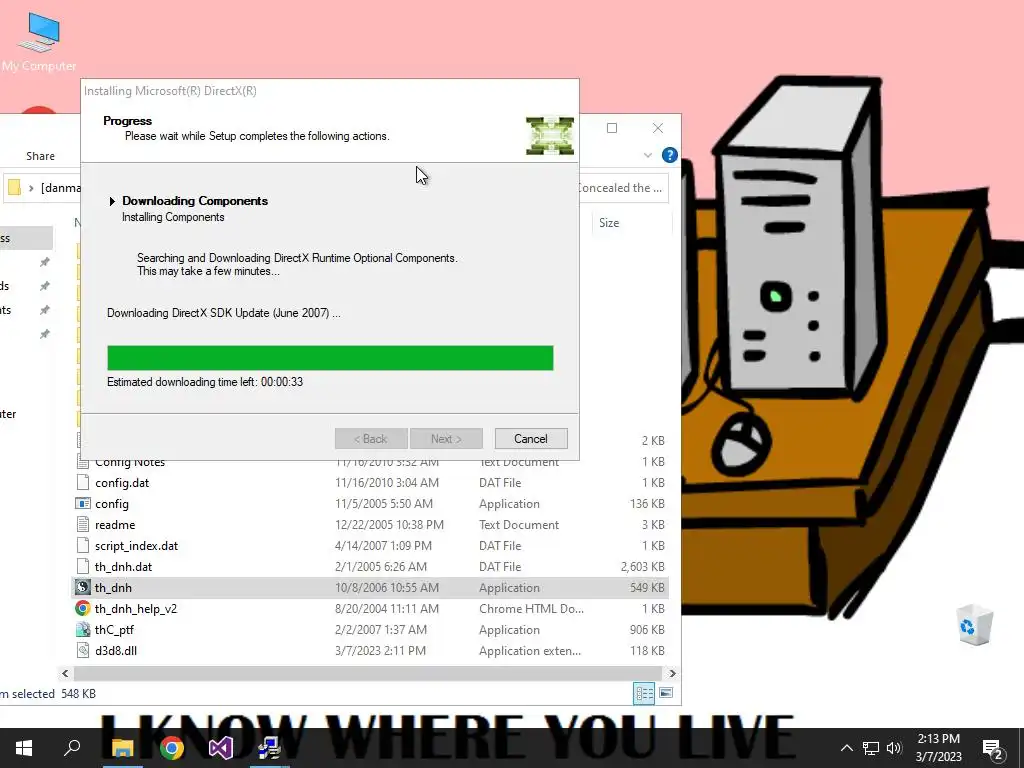Image resolution: width=1024 pixels, height=768 pixels.
Task: Click the 549 KB size cell
Action: coord(647,588)
